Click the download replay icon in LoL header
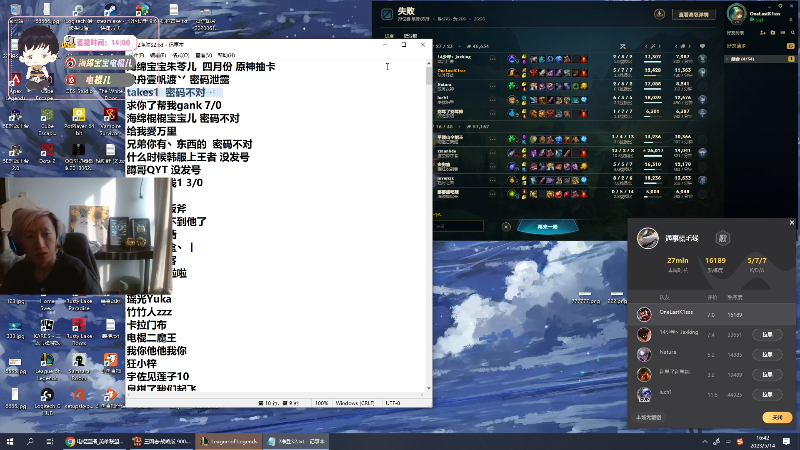800x450 pixels. (659, 14)
